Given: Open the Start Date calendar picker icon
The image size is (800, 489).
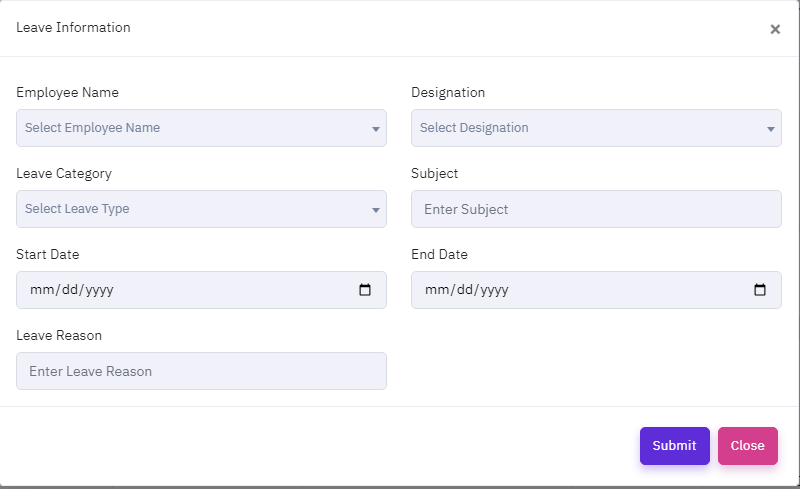Looking at the screenshot, I should click(x=365, y=290).
